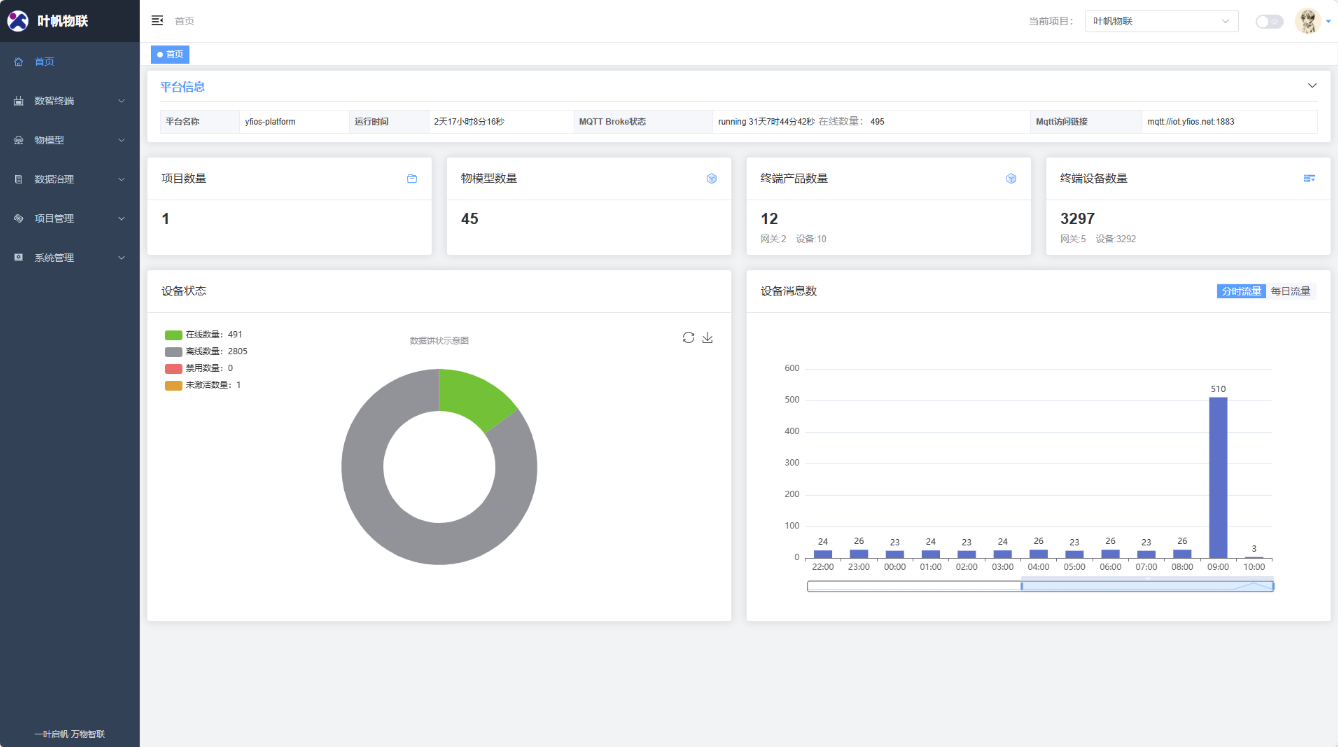Collapse the 平台信息 panel
Screen dimensions: 1338x747
coord(1312,86)
